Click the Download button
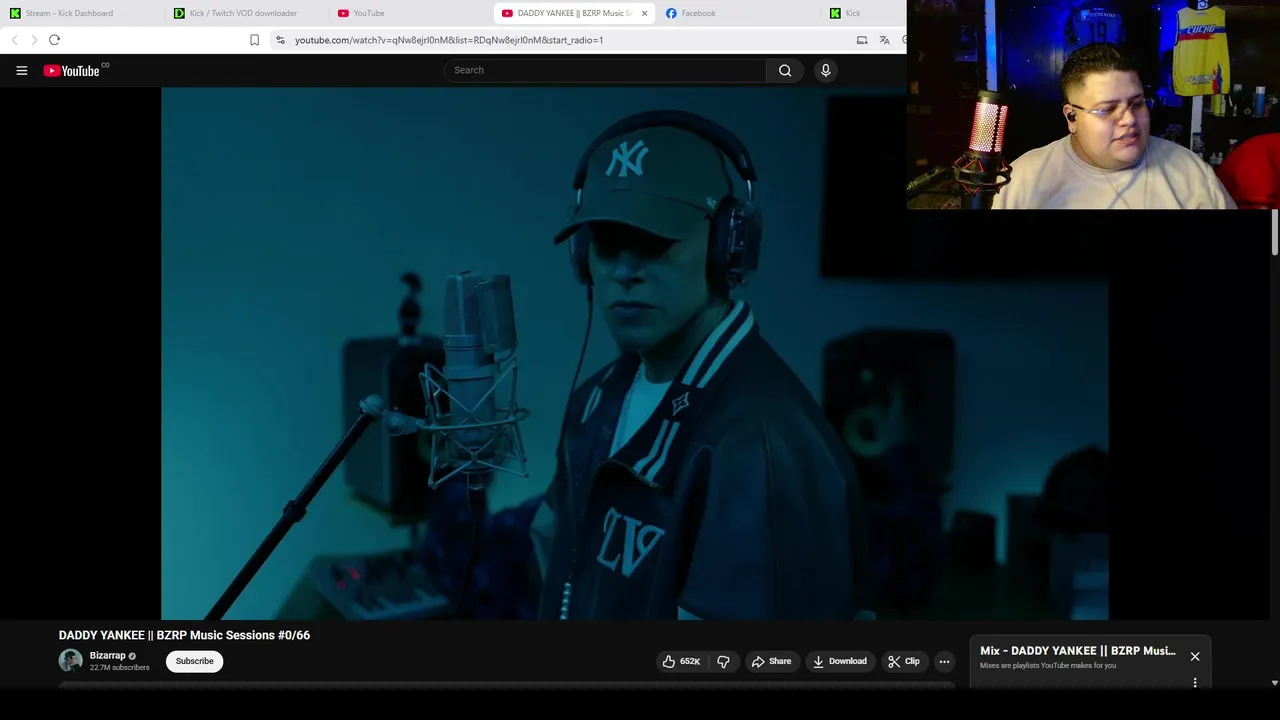Screen dimensions: 1280x720 (840, 661)
